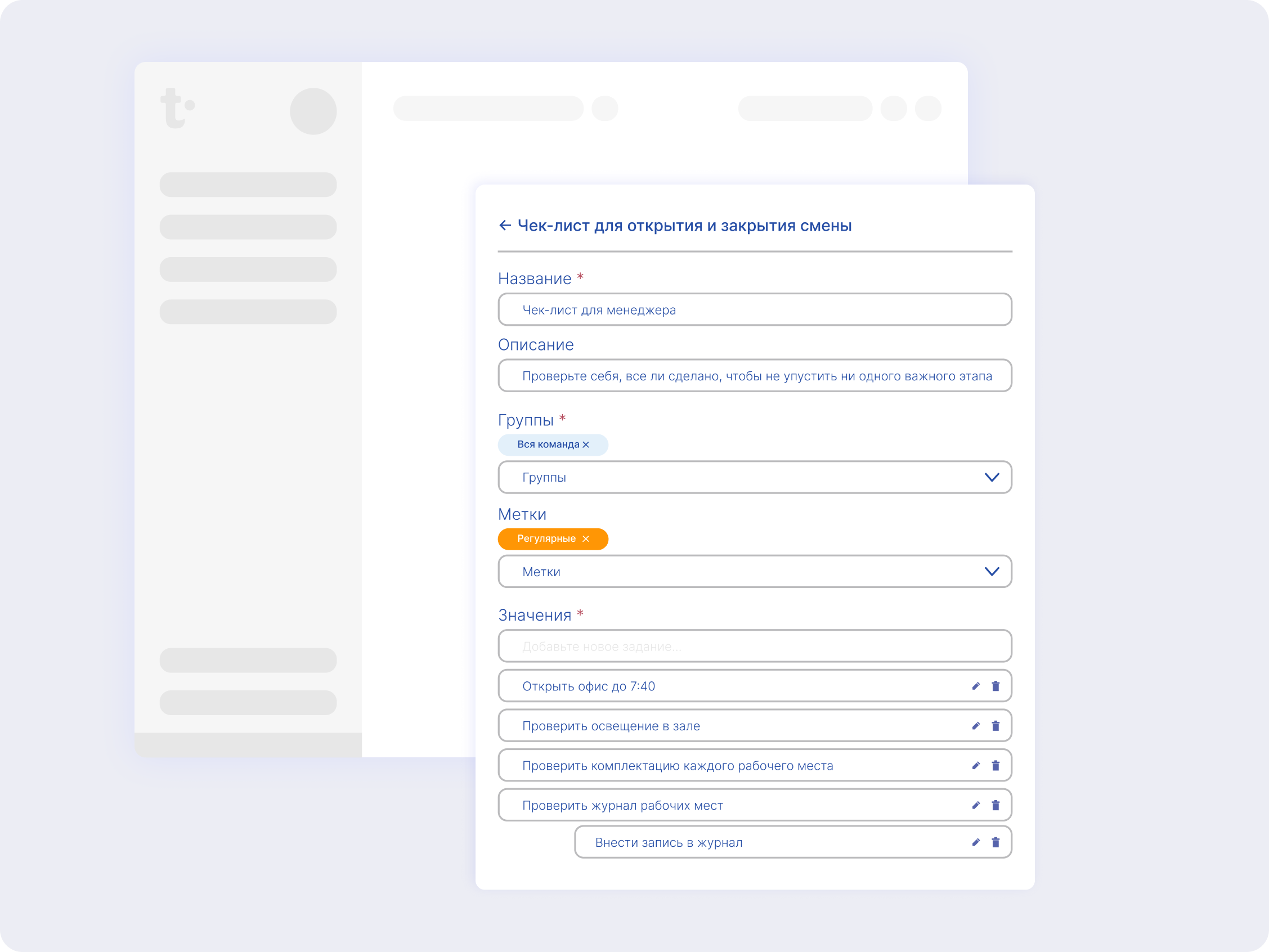Remove the orange 'Регулярные' tag
Image resolution: width=1269 pixels, height=952 pixels.
[586, 538]
